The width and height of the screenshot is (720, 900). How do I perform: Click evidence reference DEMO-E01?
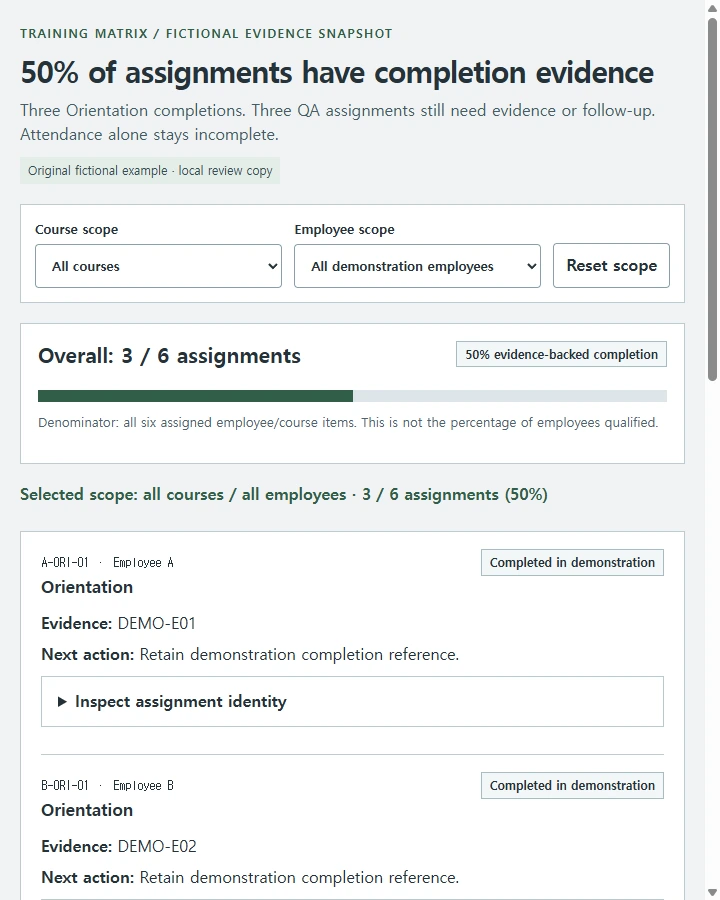click(157, 623)
